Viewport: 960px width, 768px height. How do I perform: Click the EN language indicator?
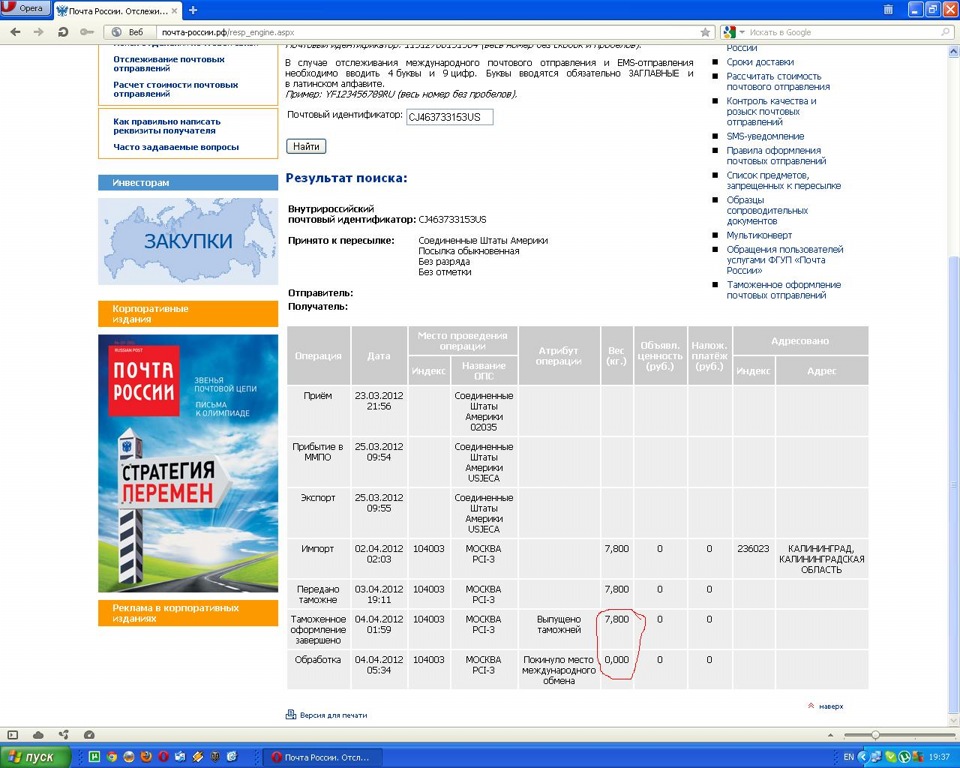point(848,757)
